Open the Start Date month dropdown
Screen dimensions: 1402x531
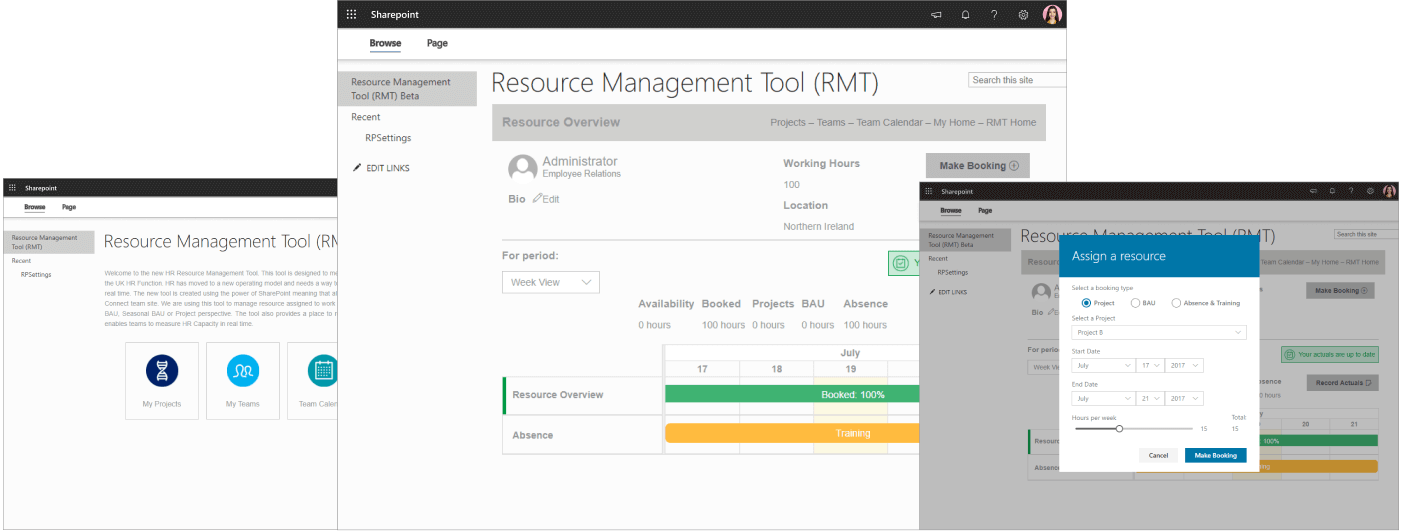click(1102, 366)
